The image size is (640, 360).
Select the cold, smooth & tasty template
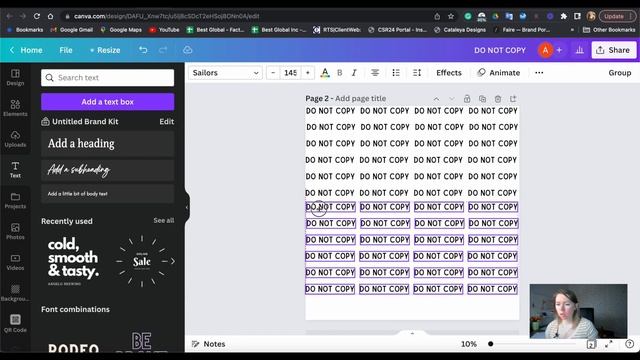coord(73,261)
